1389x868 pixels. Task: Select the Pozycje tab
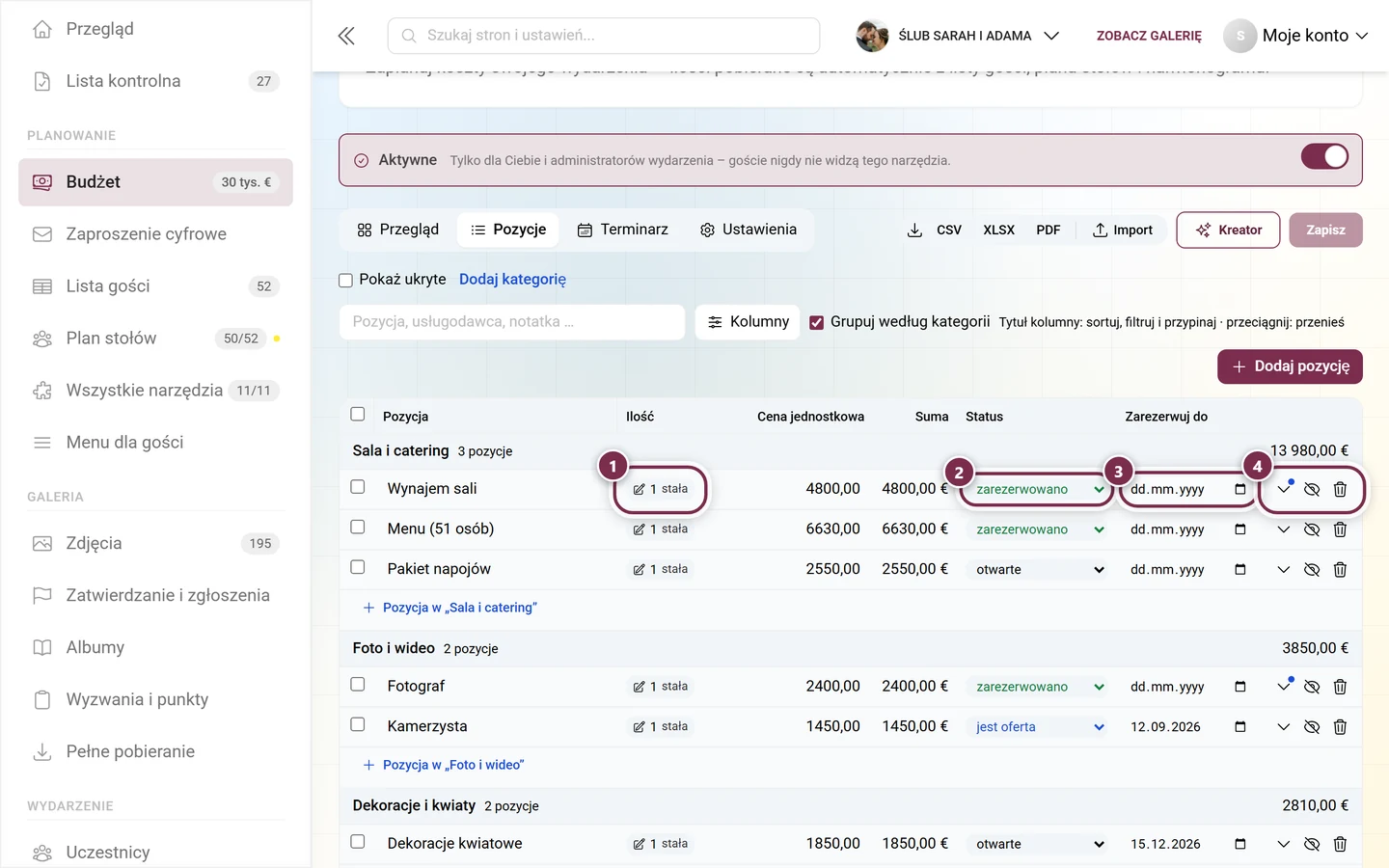pyautogui.click(x=508, y=230)
